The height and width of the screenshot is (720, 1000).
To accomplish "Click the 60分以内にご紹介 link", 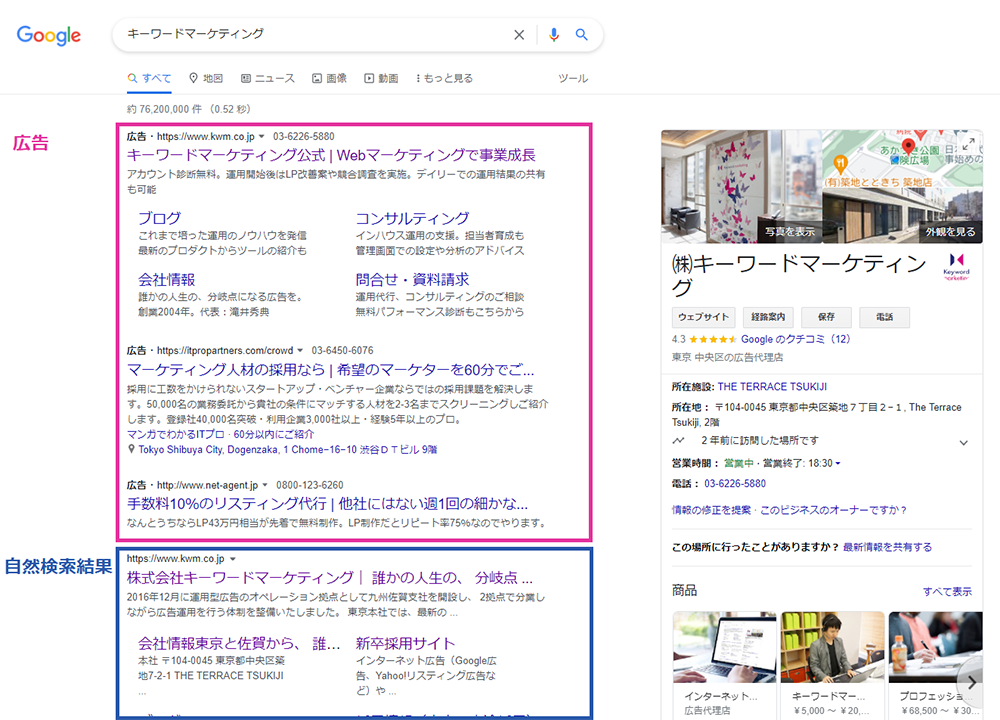I will (274, 434).
